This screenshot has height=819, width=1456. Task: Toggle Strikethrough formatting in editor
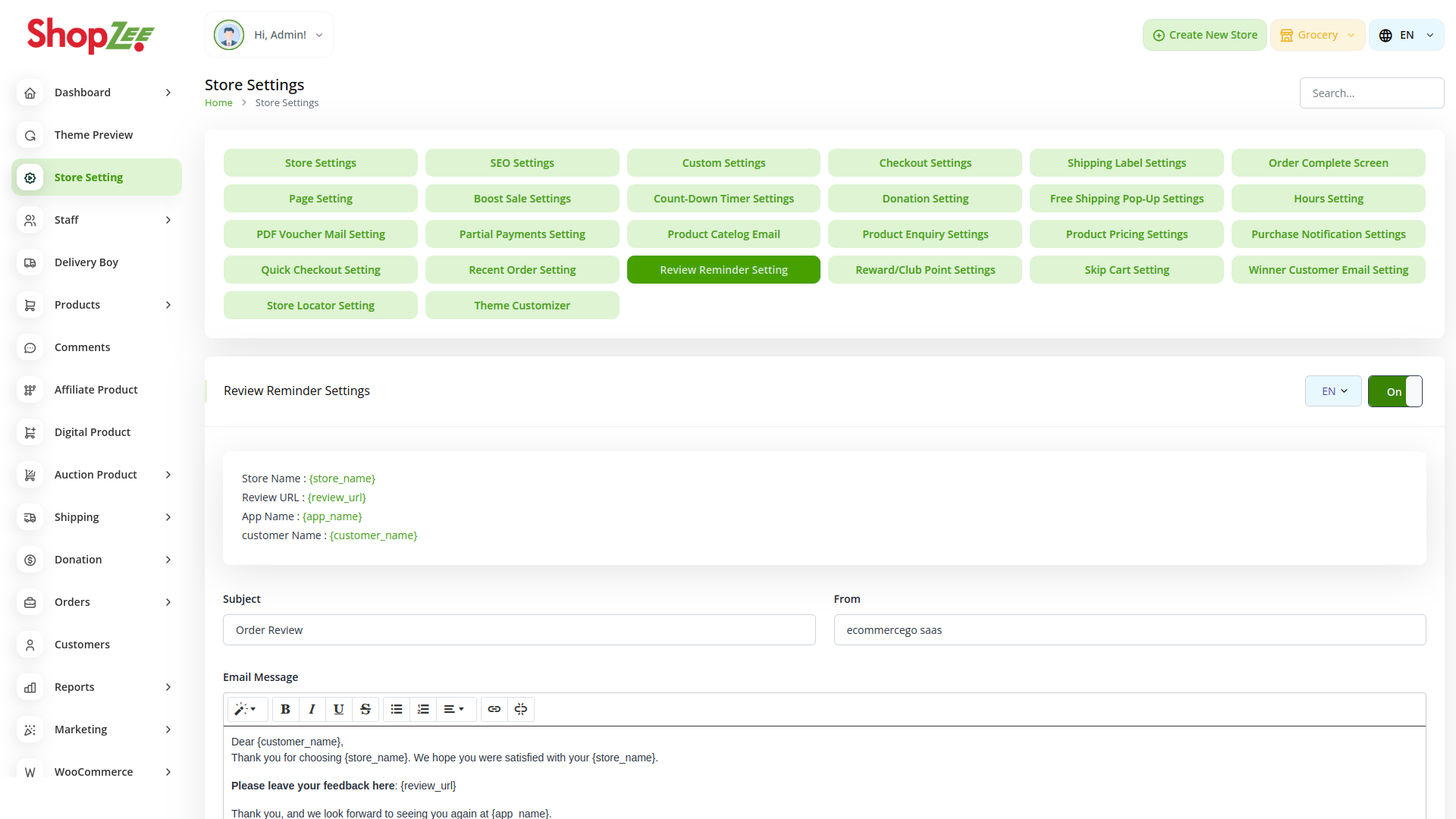coord(366,709)
